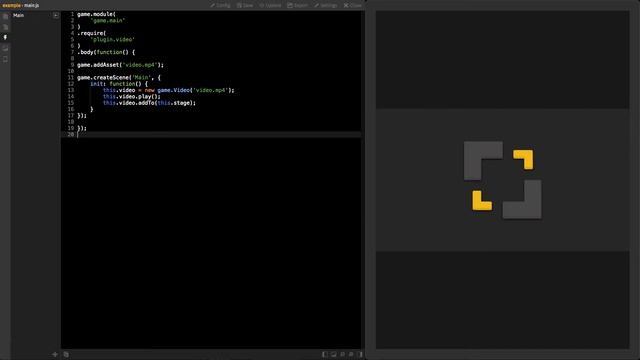
Task: Click the game.createScene('Main', { line
Action: (119, 78)
